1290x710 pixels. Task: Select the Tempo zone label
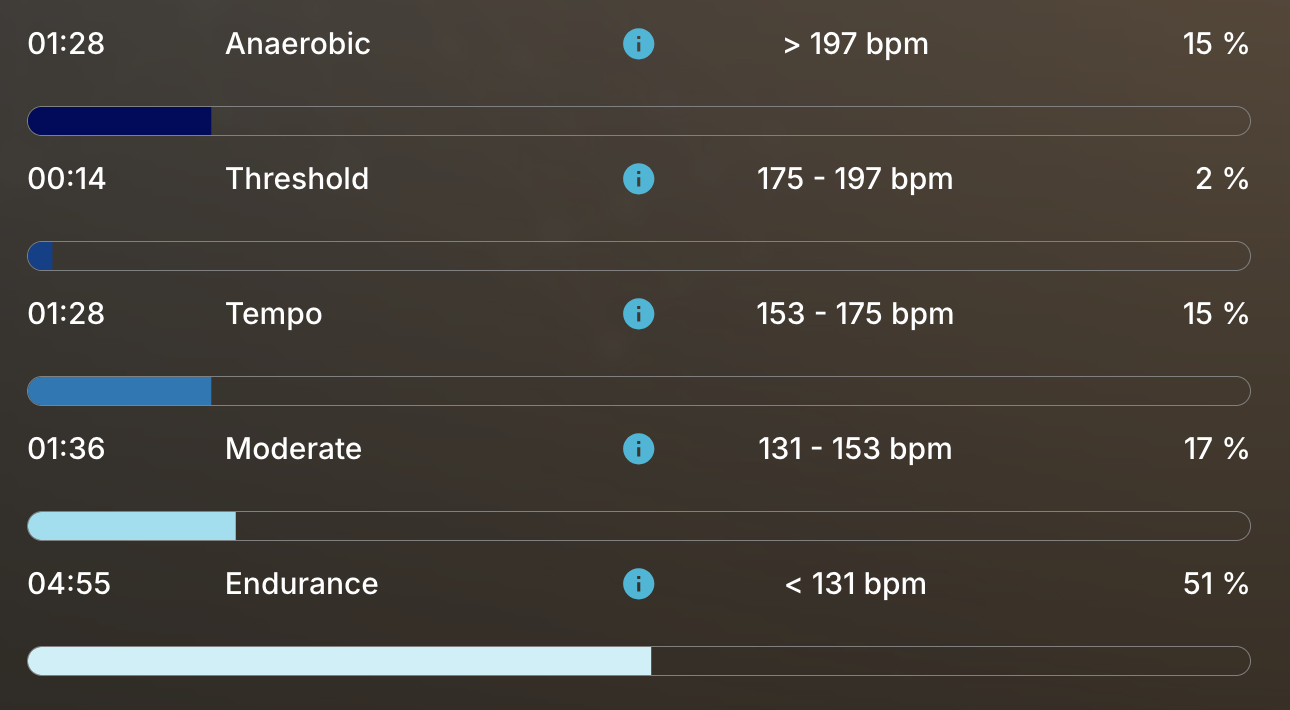[274, 314]
